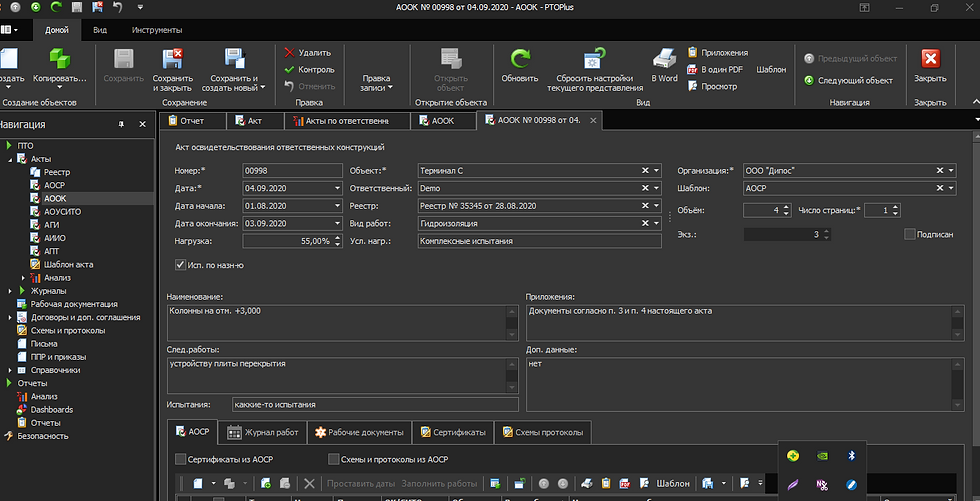
Task: Click Сбросить настройки текущего представления
Action: pos(595,69)
